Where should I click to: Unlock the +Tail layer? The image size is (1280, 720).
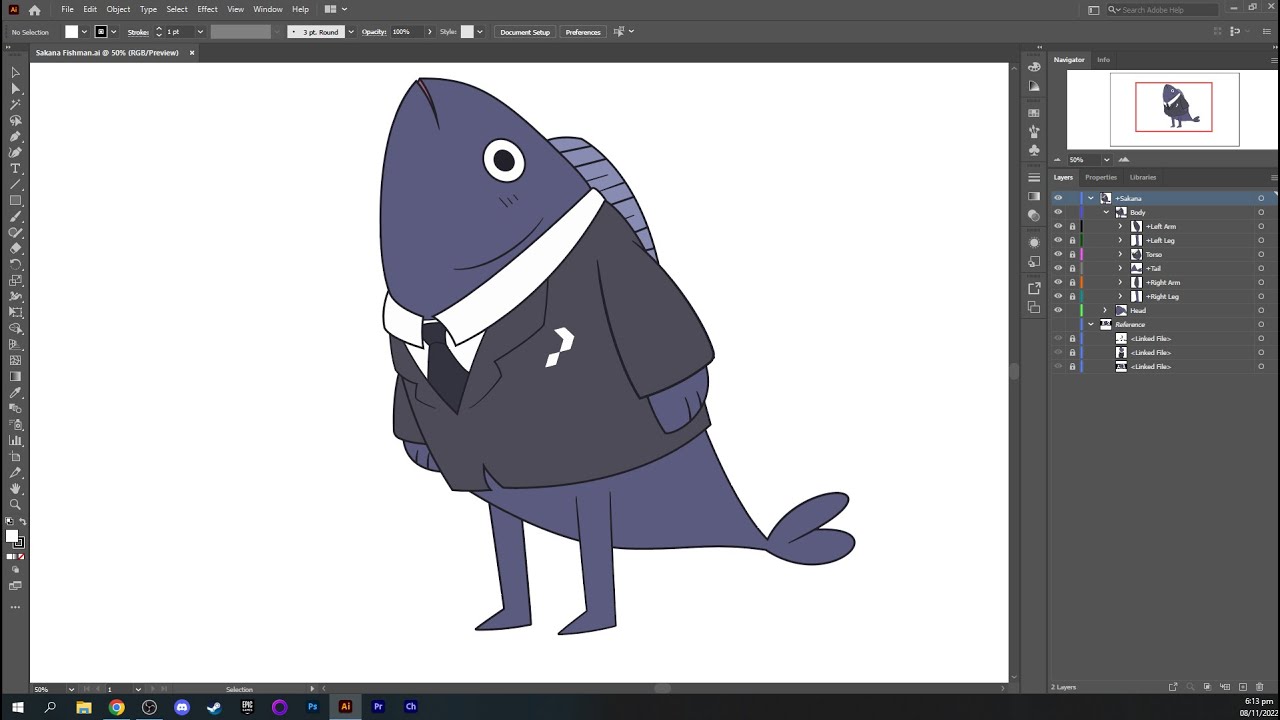pos(1072,268)
